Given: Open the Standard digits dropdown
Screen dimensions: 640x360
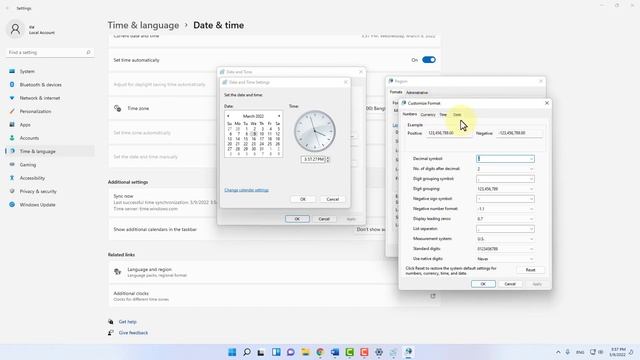Looking at the screenshot, I should [x=505, y=249].
